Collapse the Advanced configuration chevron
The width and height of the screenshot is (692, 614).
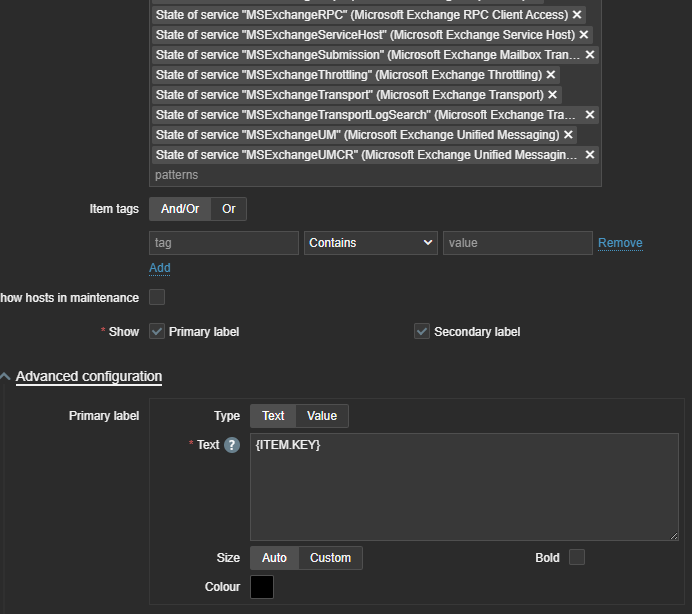point(5,377)
